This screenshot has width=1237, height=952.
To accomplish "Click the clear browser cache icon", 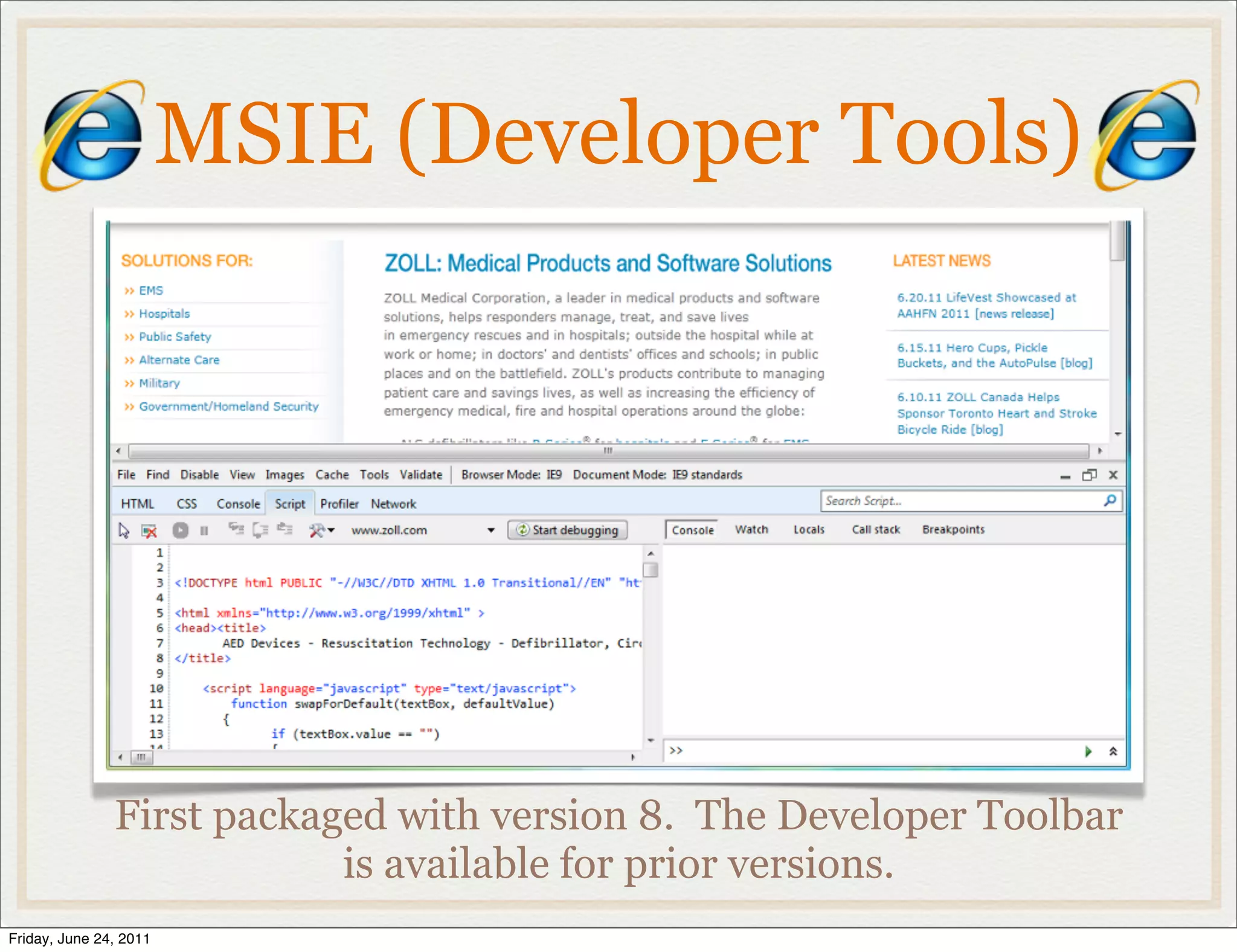I will (149, 530).
